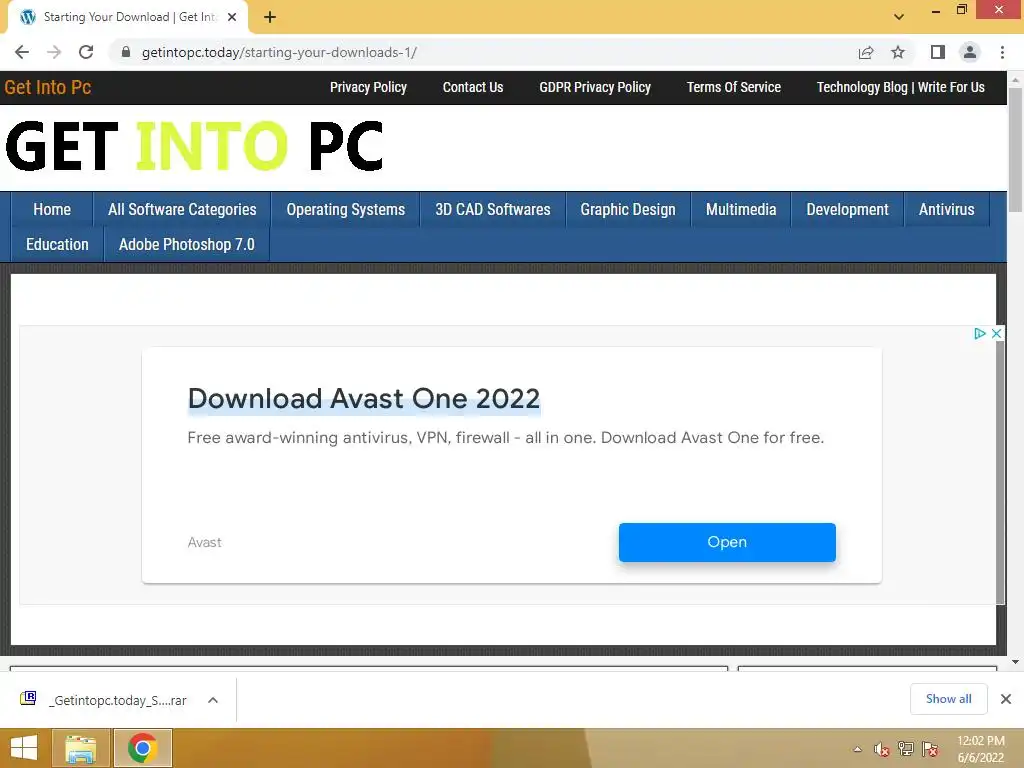1024x768 pixels.
Task: Click Download Avast One 2022 headline
Action: pyautogui.click(x=364, y=398)
